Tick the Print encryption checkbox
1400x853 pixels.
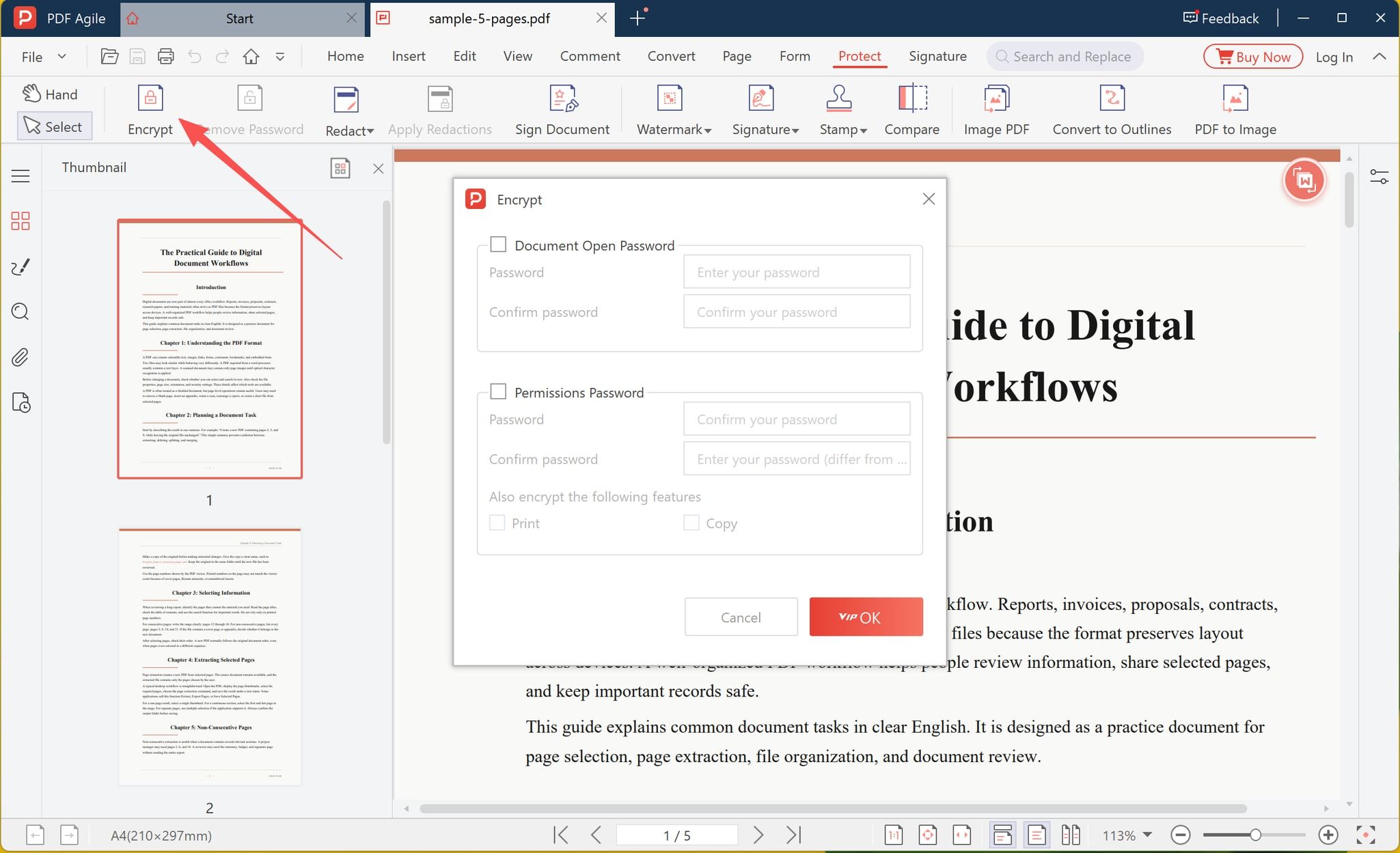pyautogui.click(x=497, y=522)
